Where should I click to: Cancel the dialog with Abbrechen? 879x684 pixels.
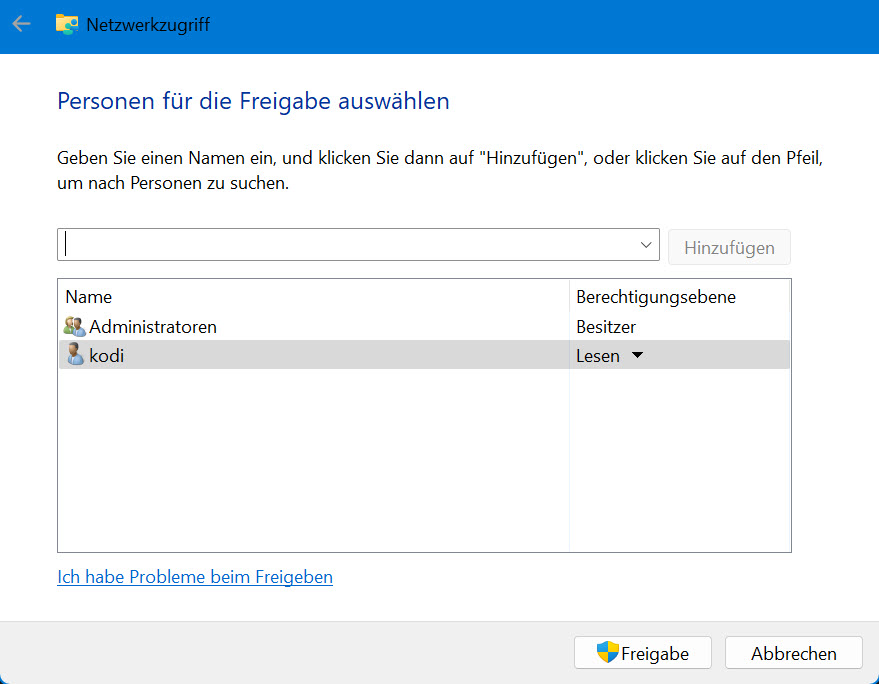(x=793, y=653)
